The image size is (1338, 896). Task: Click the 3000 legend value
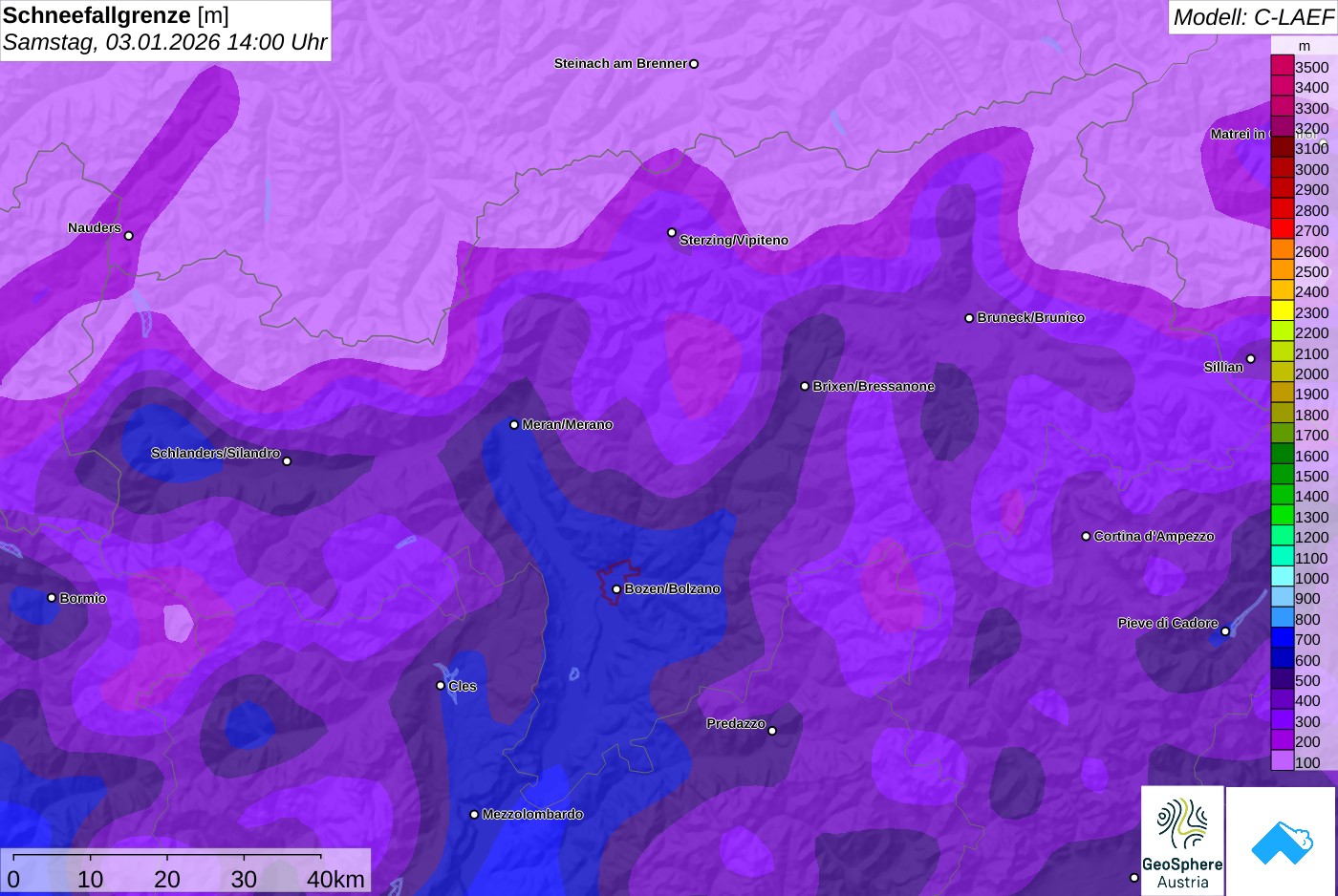click(x=1312, y=169)
